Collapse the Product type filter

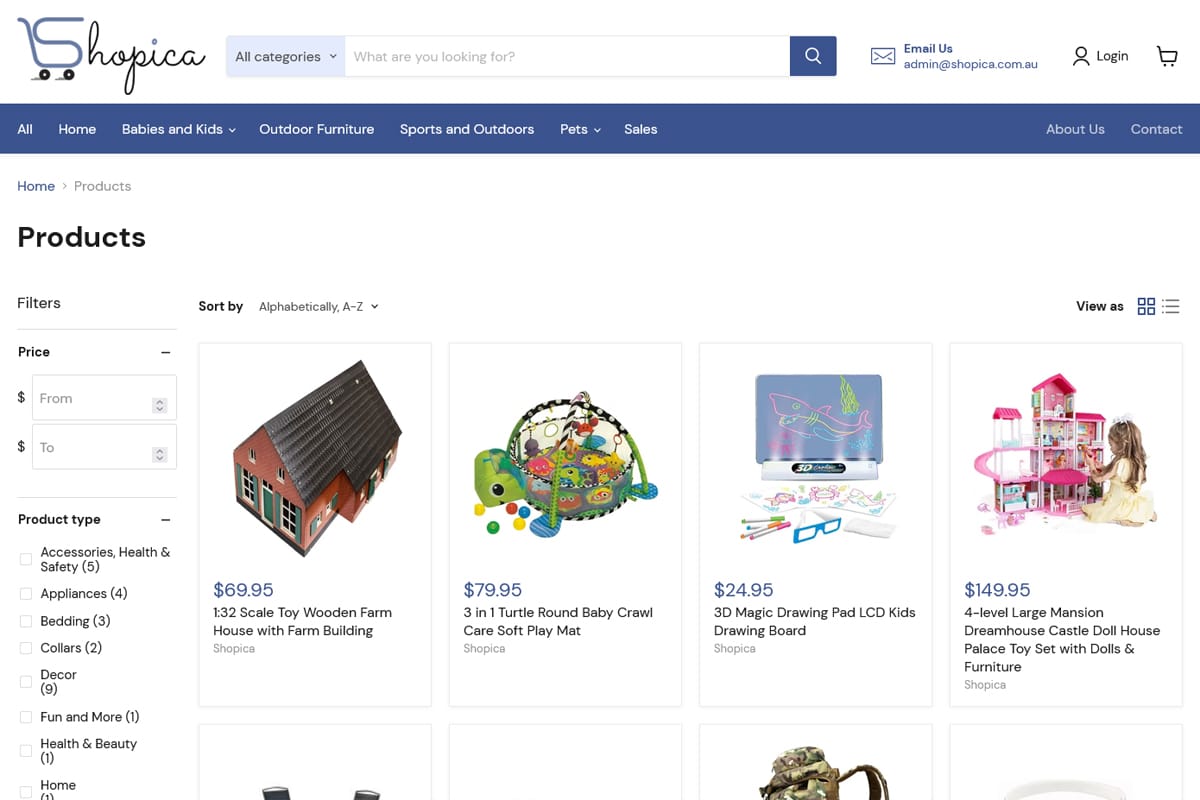click(x=166, y=520)
